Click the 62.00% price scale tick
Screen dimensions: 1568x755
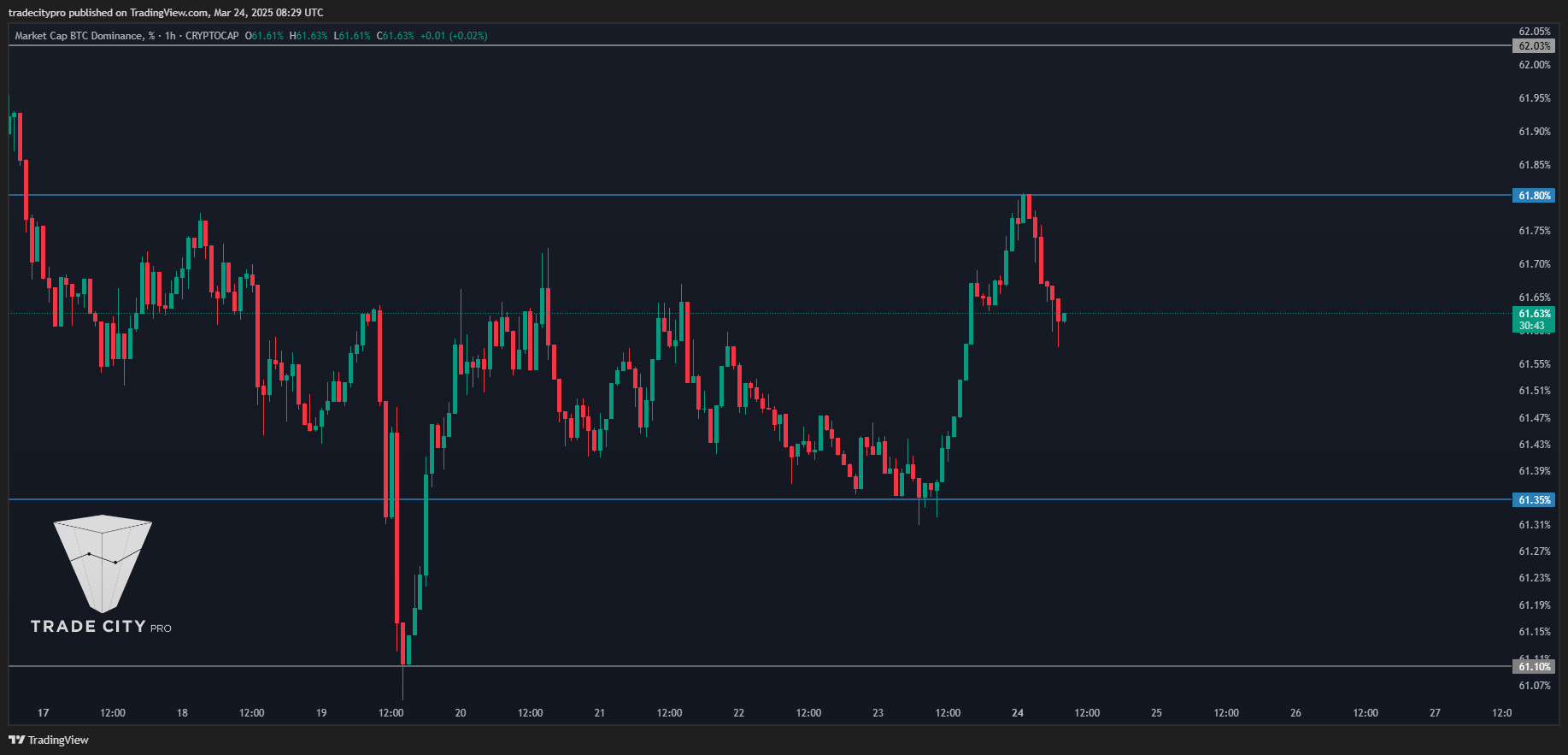pyautogui.click(x=1534, y=65)
